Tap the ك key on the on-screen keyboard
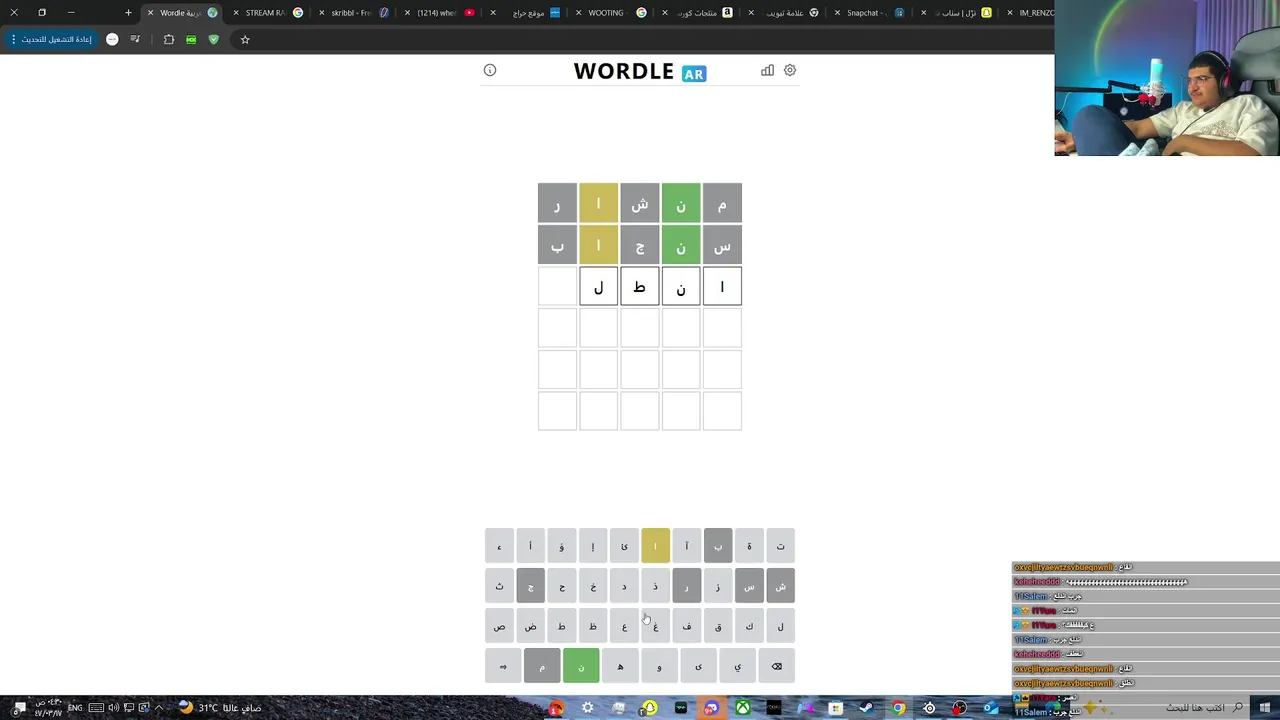Viewport: 1280px width, 720px height. pyautogui.click(x=749, y=626)
